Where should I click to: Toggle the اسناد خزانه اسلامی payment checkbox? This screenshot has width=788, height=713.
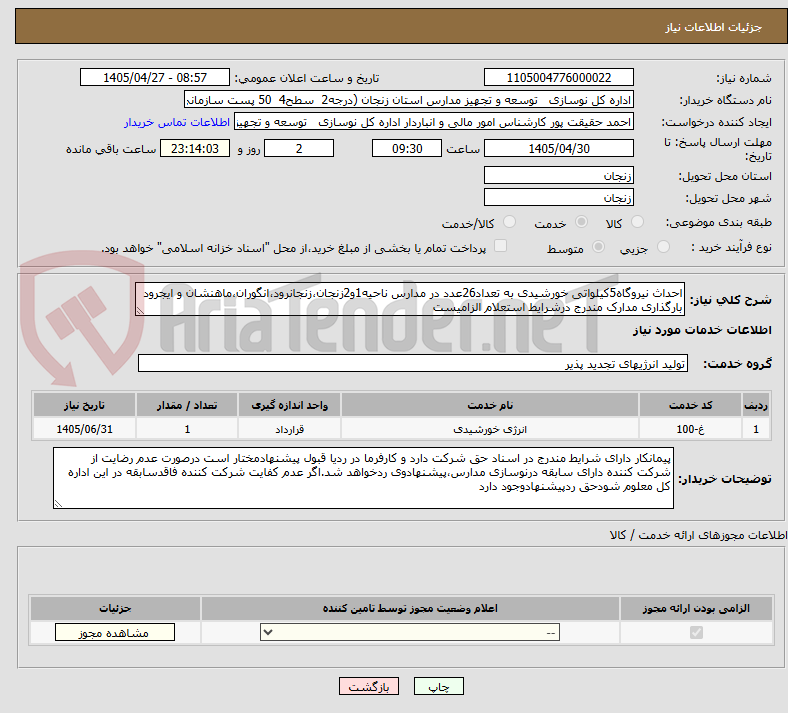click(x=501, y=246)
